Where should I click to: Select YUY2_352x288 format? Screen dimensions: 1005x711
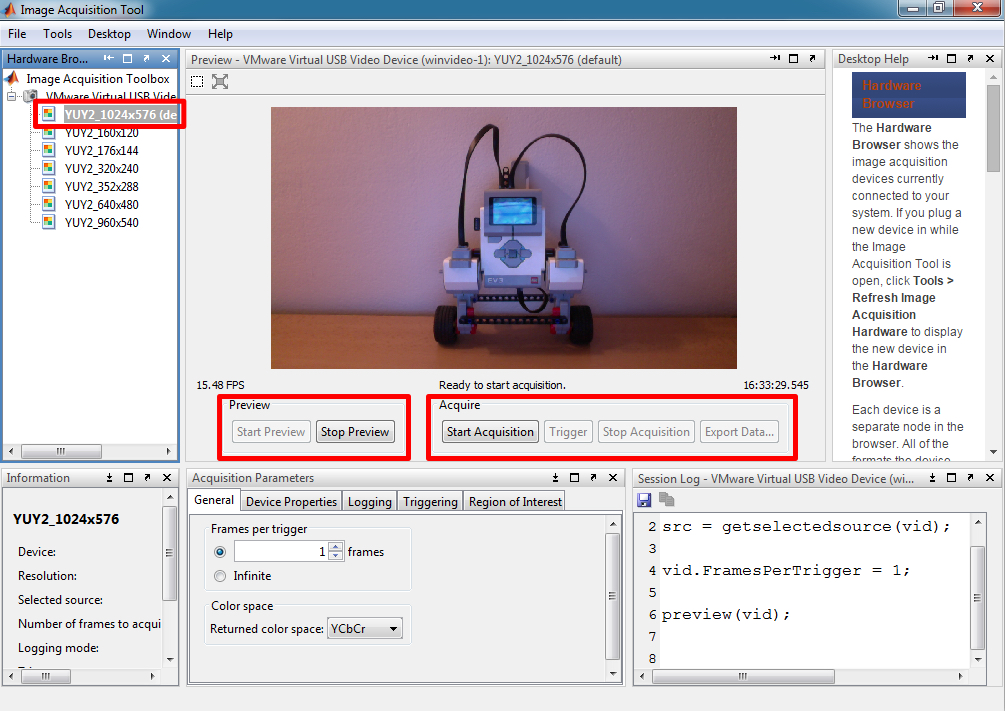tap(101, 187)
